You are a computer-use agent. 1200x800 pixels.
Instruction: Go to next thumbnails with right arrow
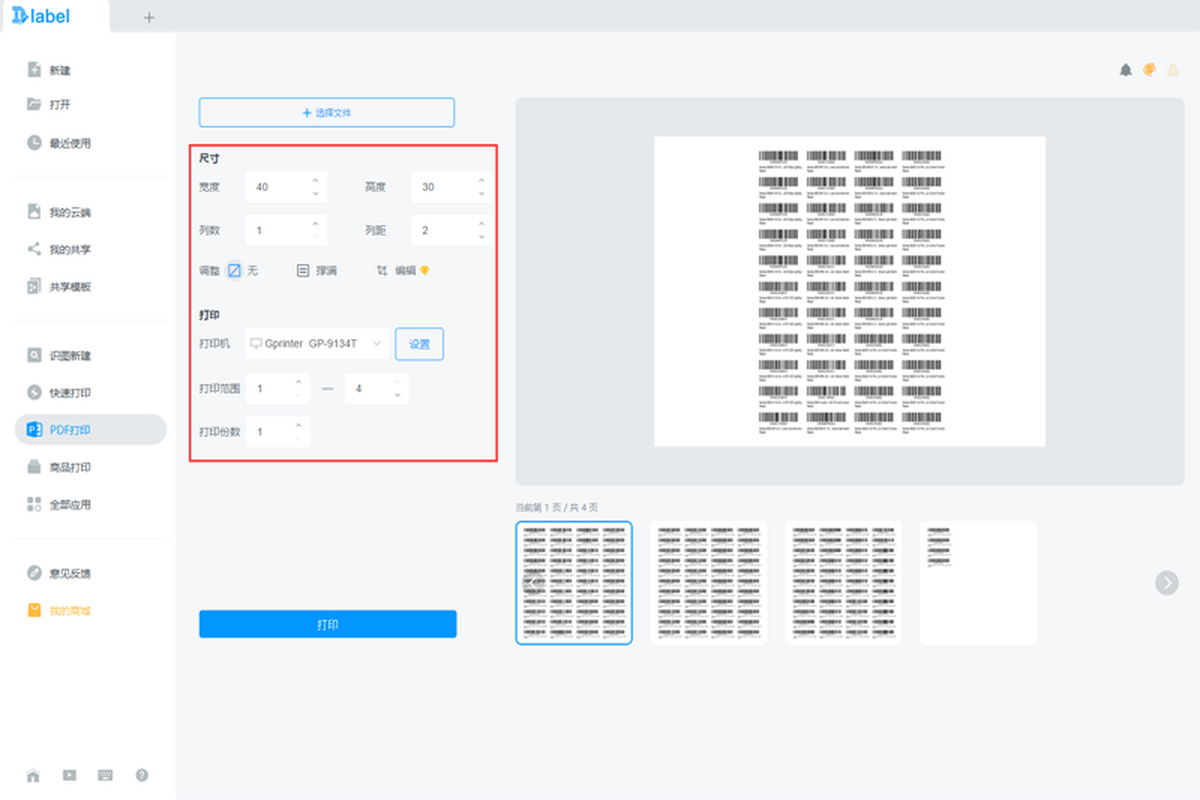(1166, 583)
